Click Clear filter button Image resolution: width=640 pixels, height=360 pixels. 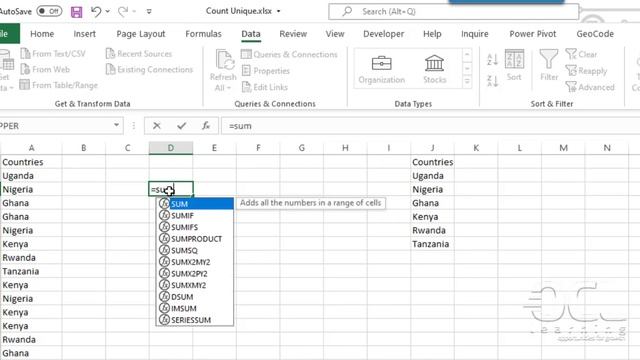pyautogui.click(x=582, y=54)
